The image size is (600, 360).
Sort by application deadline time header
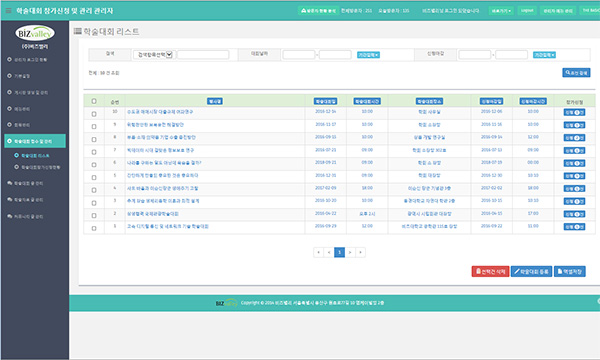point(533,101)
